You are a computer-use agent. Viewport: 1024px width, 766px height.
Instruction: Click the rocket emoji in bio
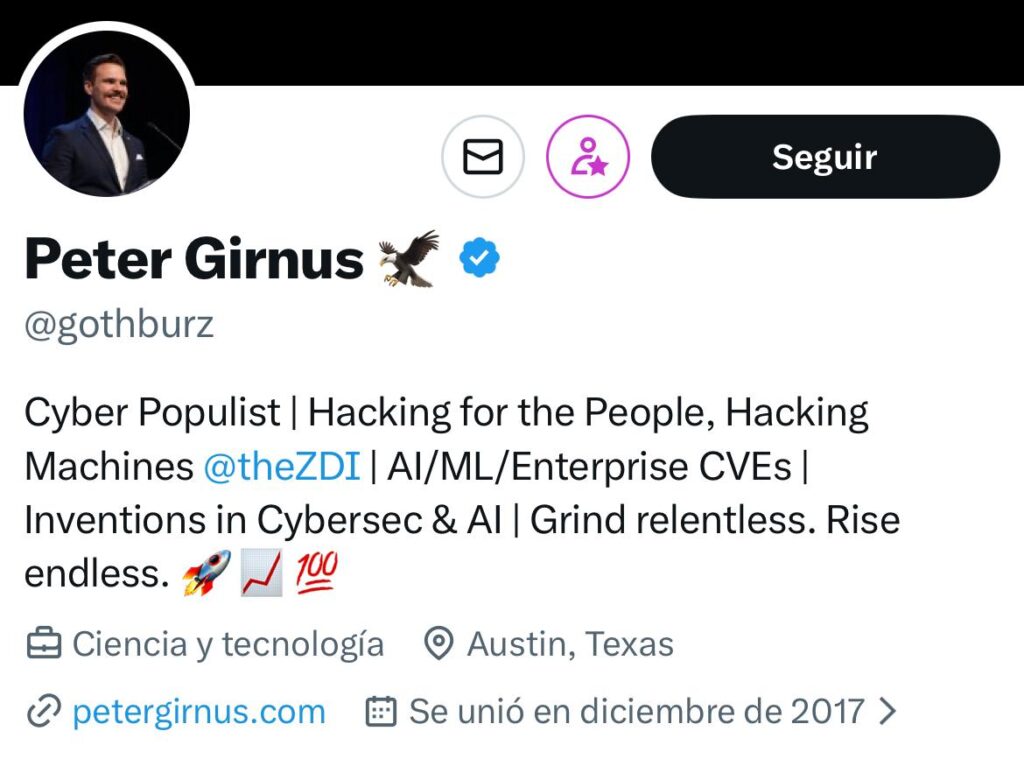point(206,573)
